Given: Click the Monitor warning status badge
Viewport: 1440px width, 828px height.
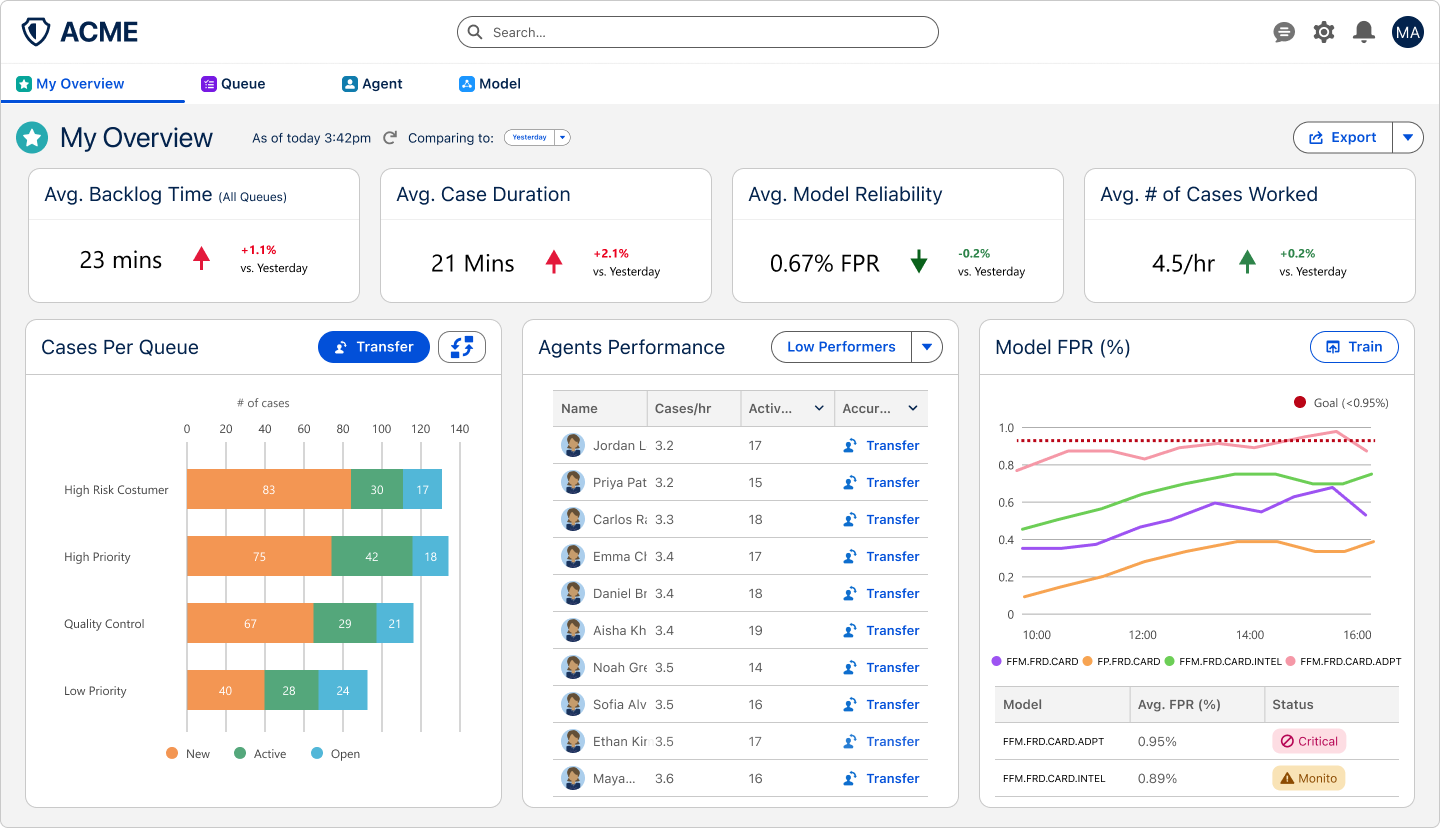Looking at the screenshot, I should pos(1309,779).
